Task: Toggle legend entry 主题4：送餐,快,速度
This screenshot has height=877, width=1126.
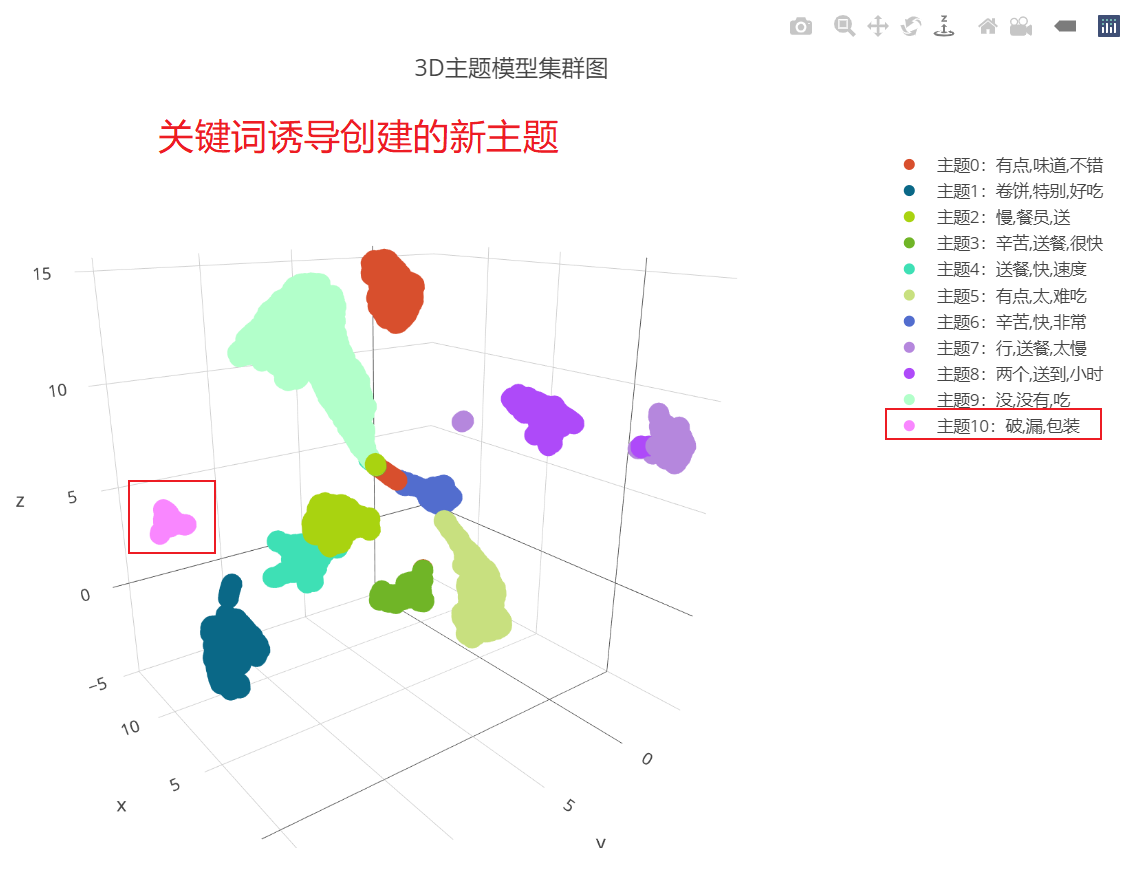Action: pos(995,269)
